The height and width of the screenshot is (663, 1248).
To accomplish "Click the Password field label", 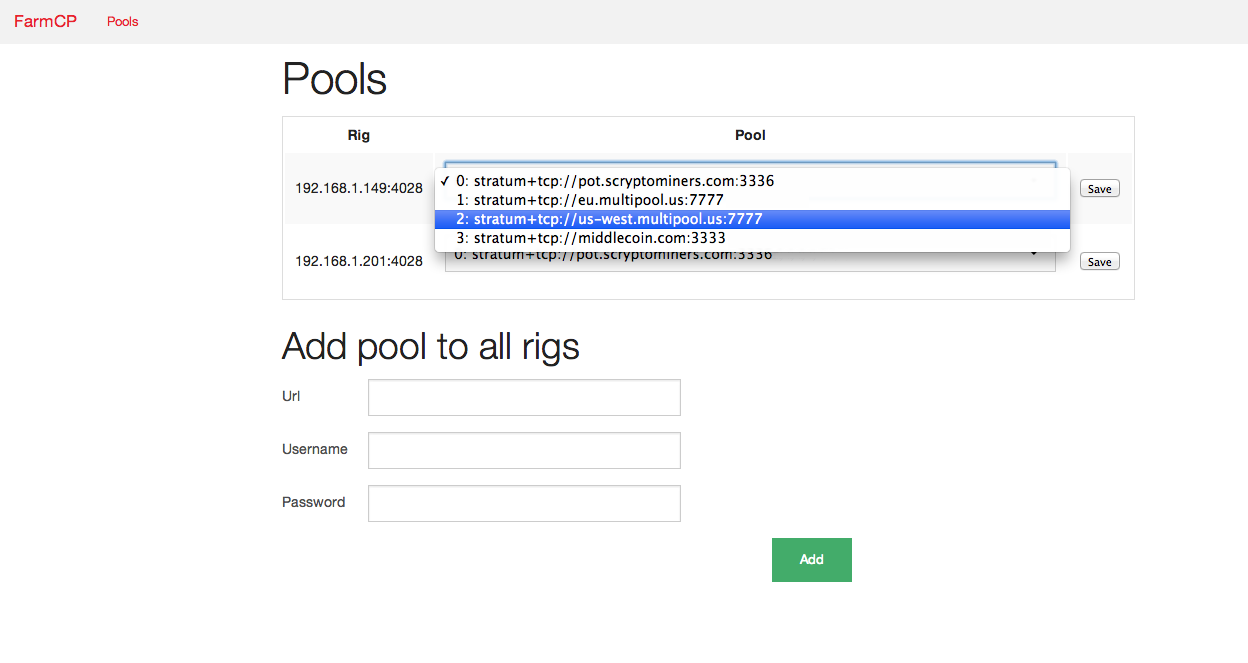I will [314, 502].
